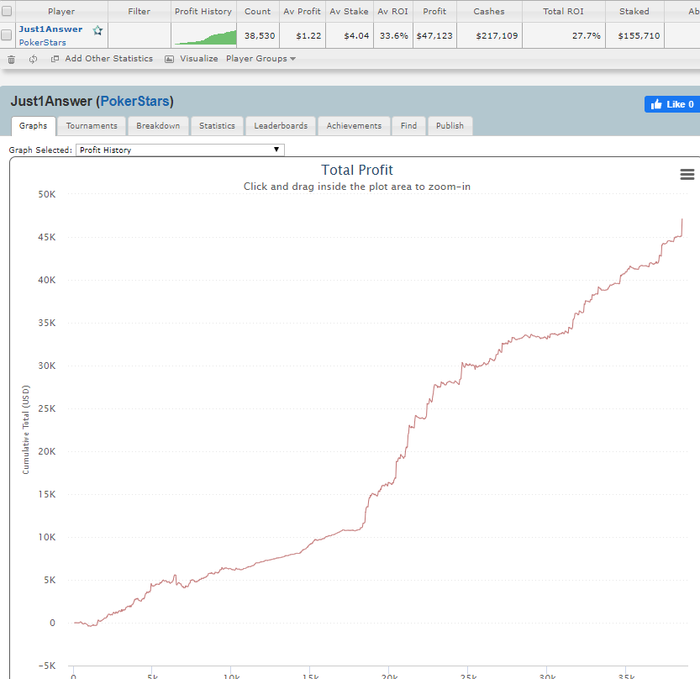Click the trash delete icon
Screen dimensions: 700x679
[x=11, y=59]
